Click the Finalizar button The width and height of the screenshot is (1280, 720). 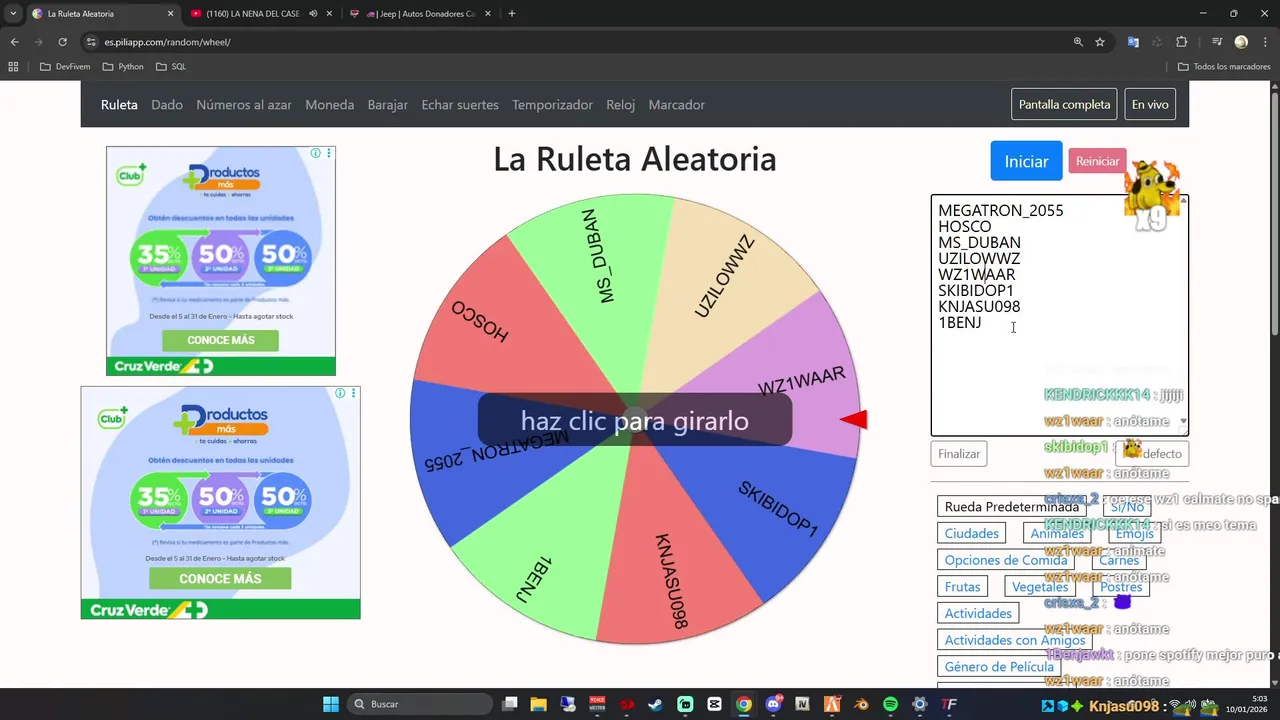tap(959, 454)
